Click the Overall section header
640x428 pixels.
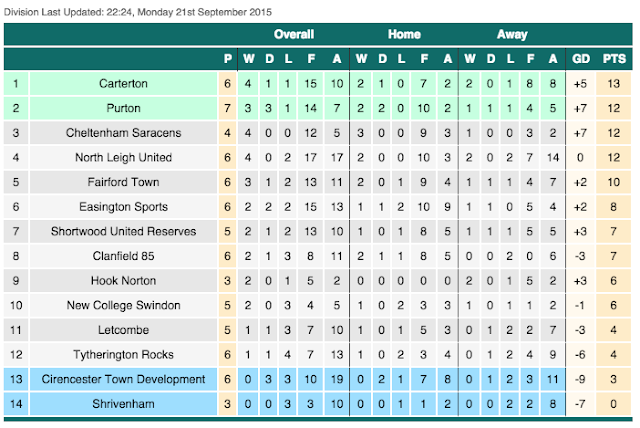click(293, 34)
